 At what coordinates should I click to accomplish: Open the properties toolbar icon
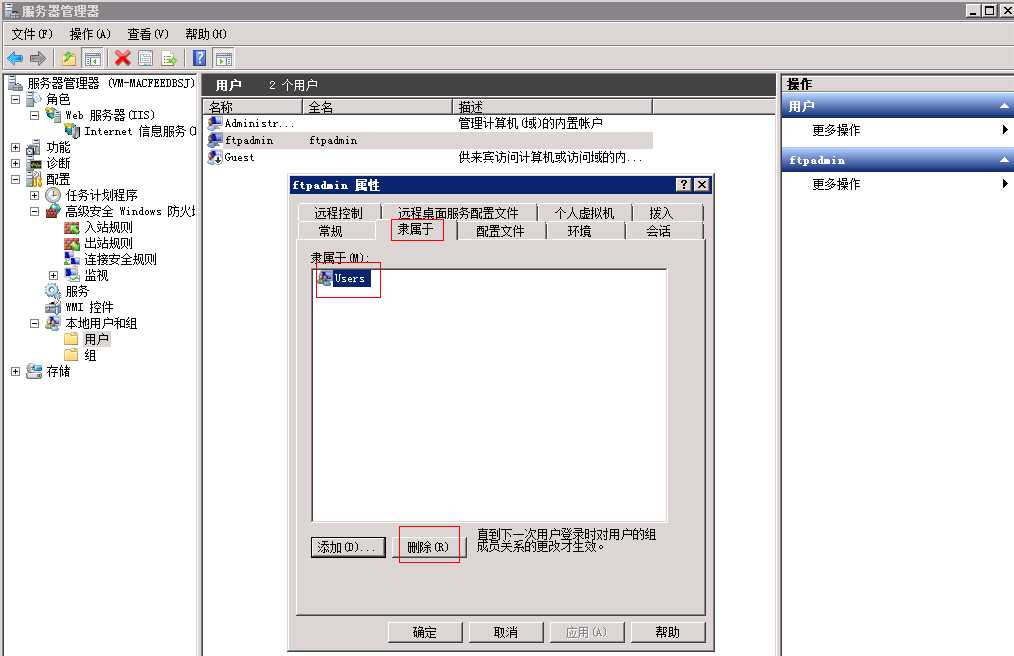[146, 59]
